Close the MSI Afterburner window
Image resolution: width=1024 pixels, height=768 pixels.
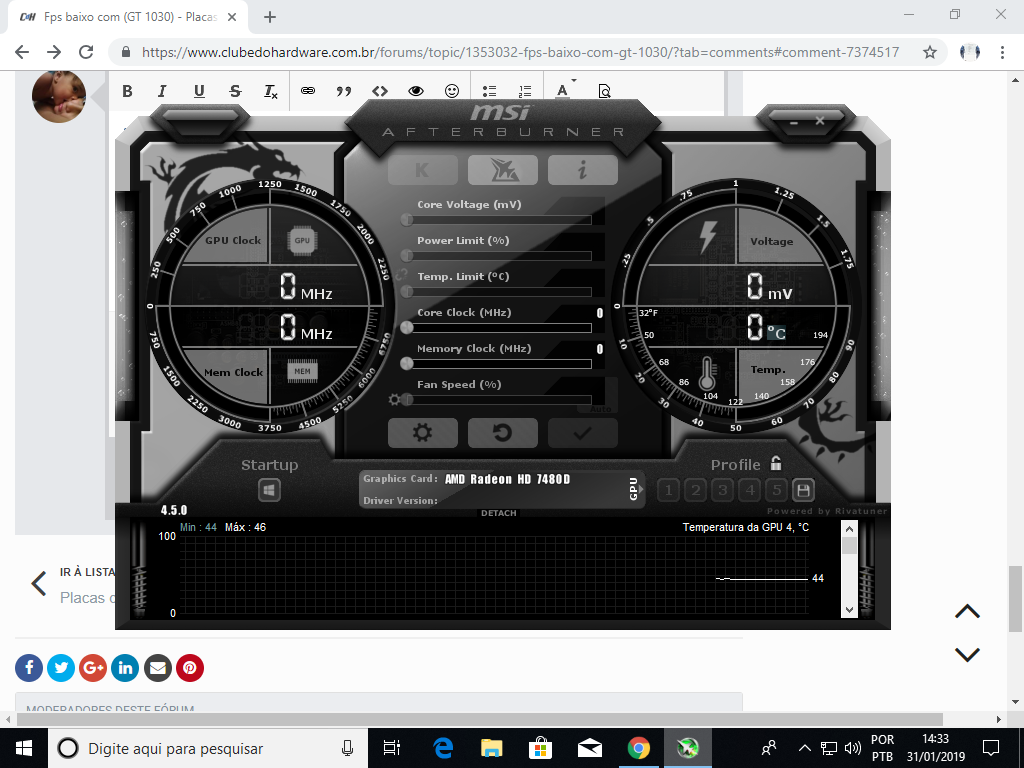[820, 121]
